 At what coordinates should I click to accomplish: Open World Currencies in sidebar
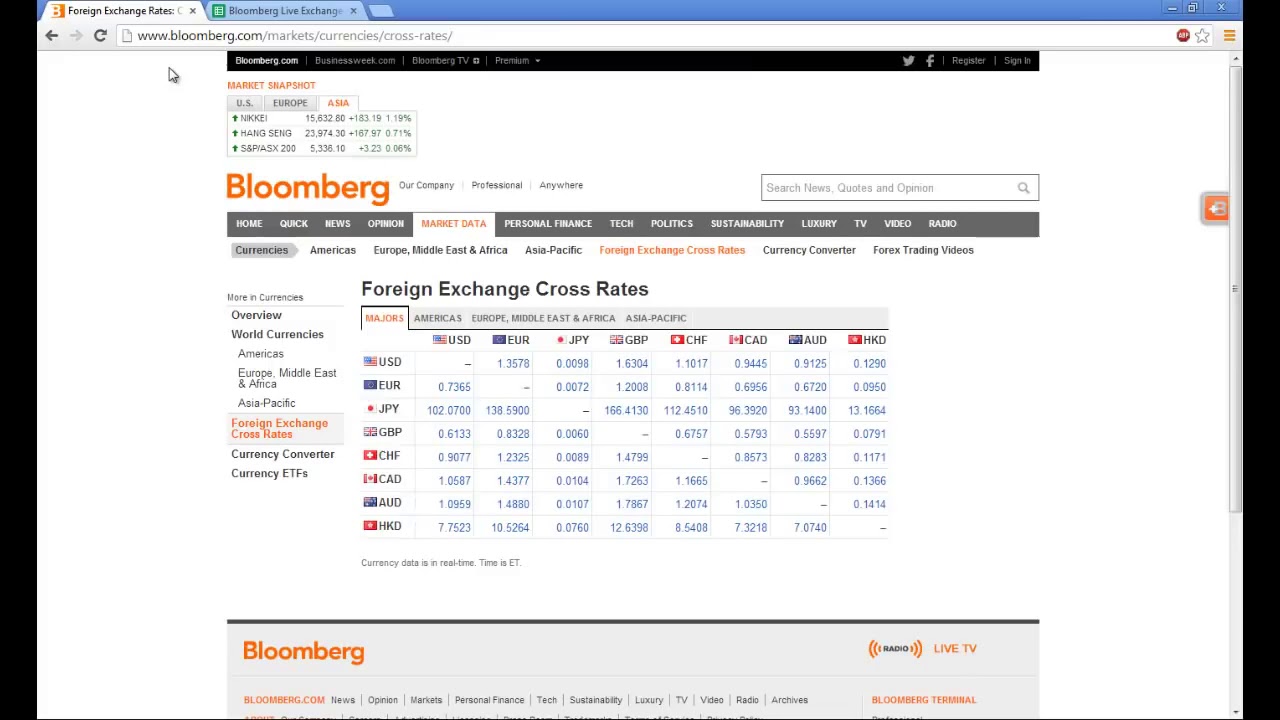point(277,335)
